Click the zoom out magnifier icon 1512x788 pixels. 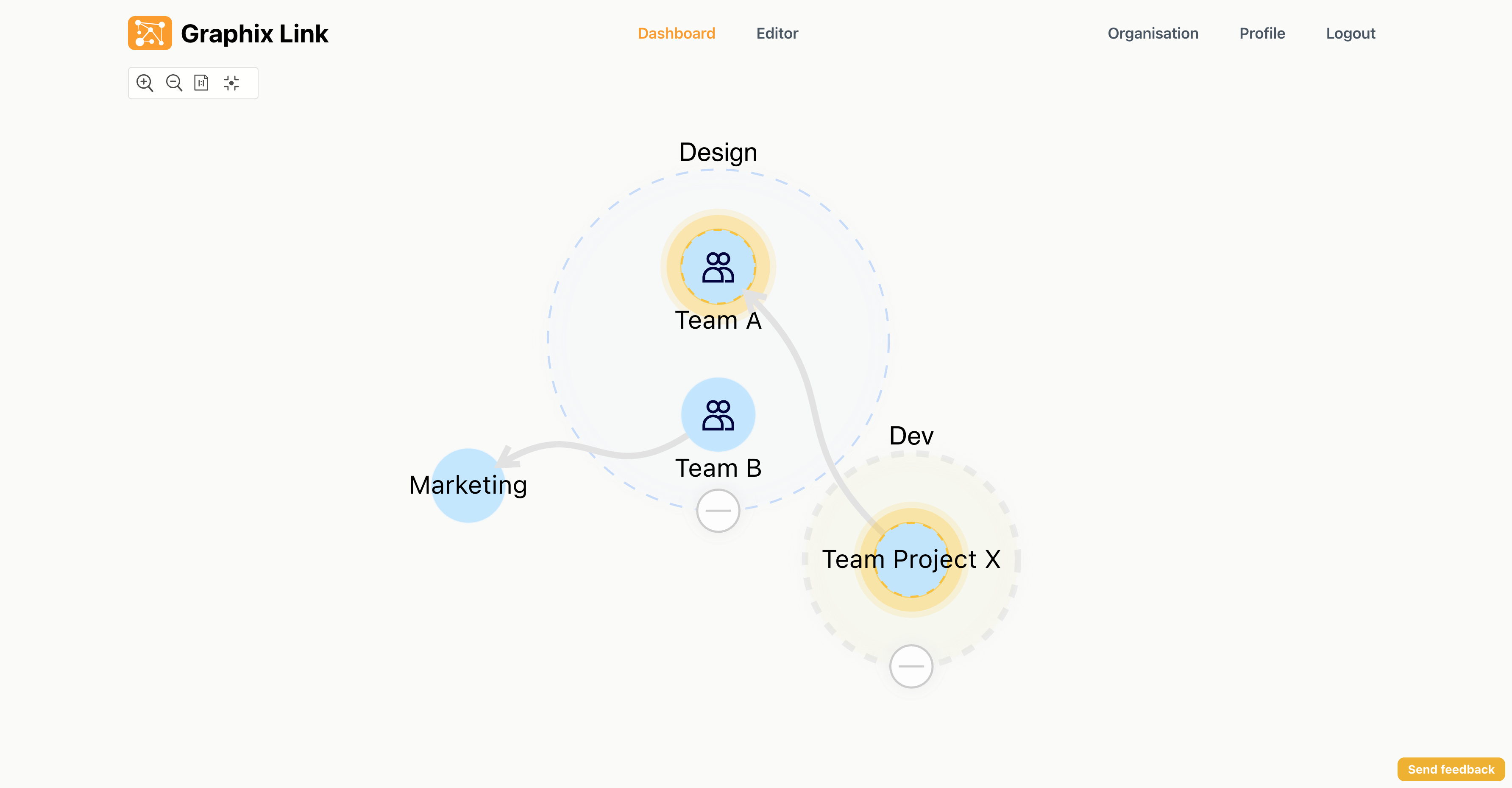pyautogui.click(x=174, y=83)
